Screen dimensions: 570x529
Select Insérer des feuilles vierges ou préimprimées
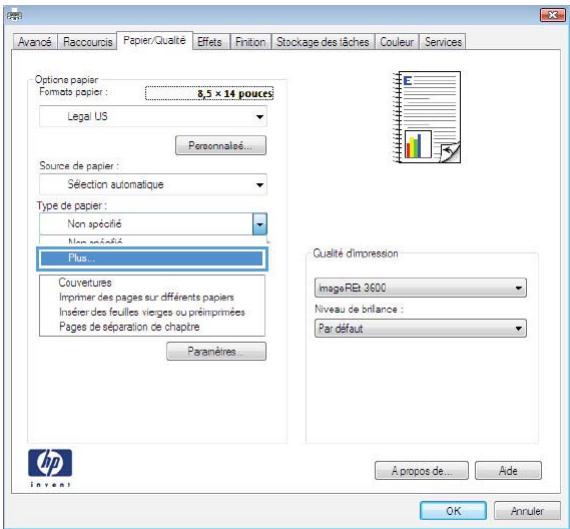point(152,312)
